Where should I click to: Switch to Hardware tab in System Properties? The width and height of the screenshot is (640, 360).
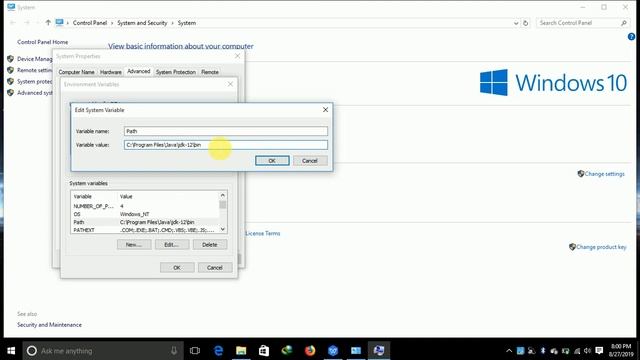click(x=111, y=72)
